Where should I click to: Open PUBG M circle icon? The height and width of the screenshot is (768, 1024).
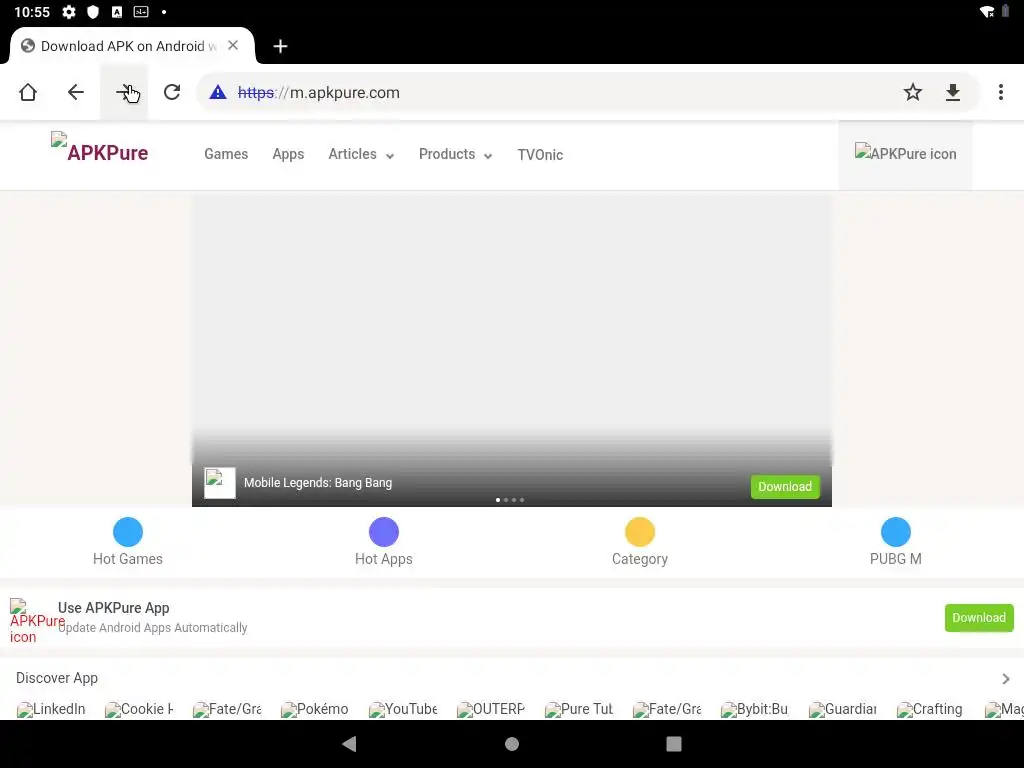tap(896, 532)
